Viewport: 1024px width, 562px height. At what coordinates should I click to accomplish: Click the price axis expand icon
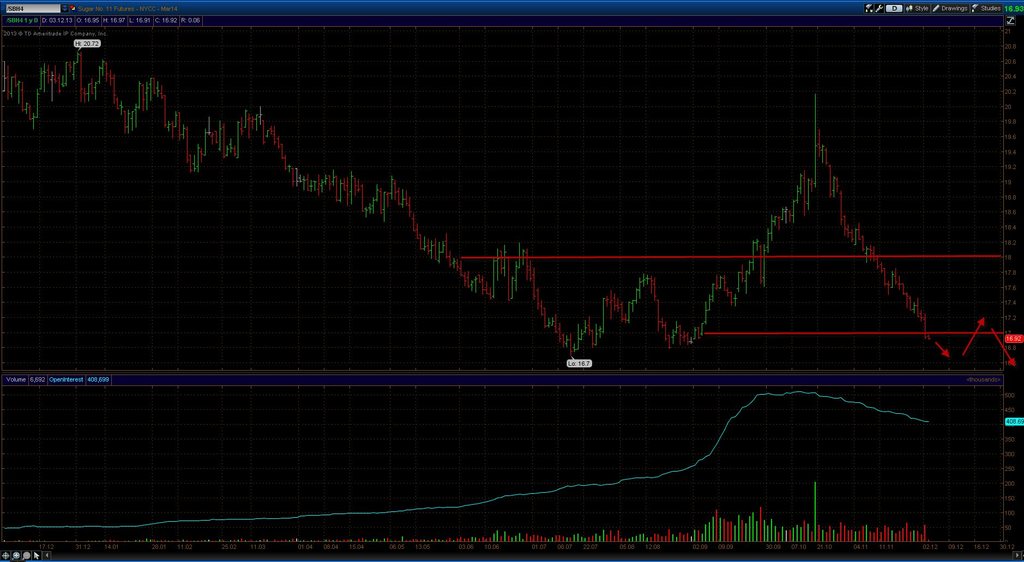pyautogui.click(x=1010, y=21)
